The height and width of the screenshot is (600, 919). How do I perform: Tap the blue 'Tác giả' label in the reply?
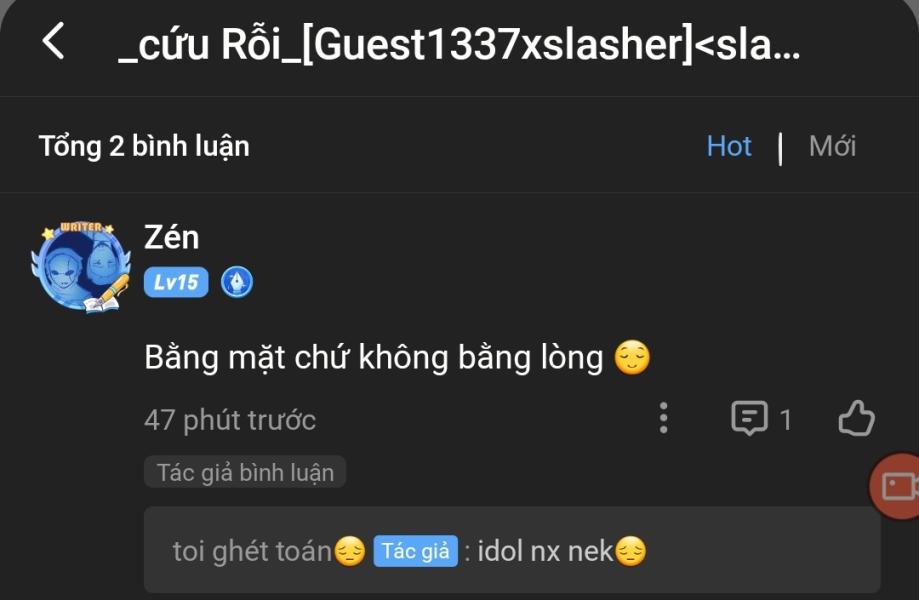coord(416,551)
